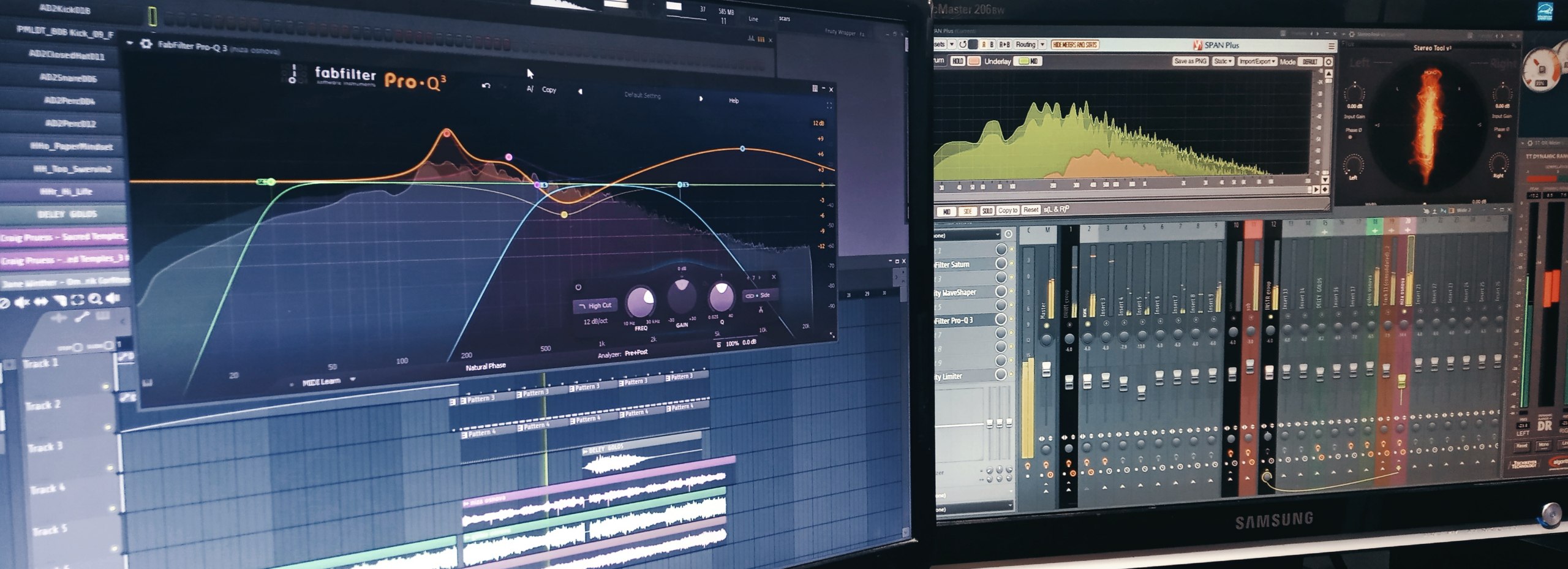Click Copy in the Pro-Q 3 header
Screen dimensions: 1568x569
(x=549, y=90)
